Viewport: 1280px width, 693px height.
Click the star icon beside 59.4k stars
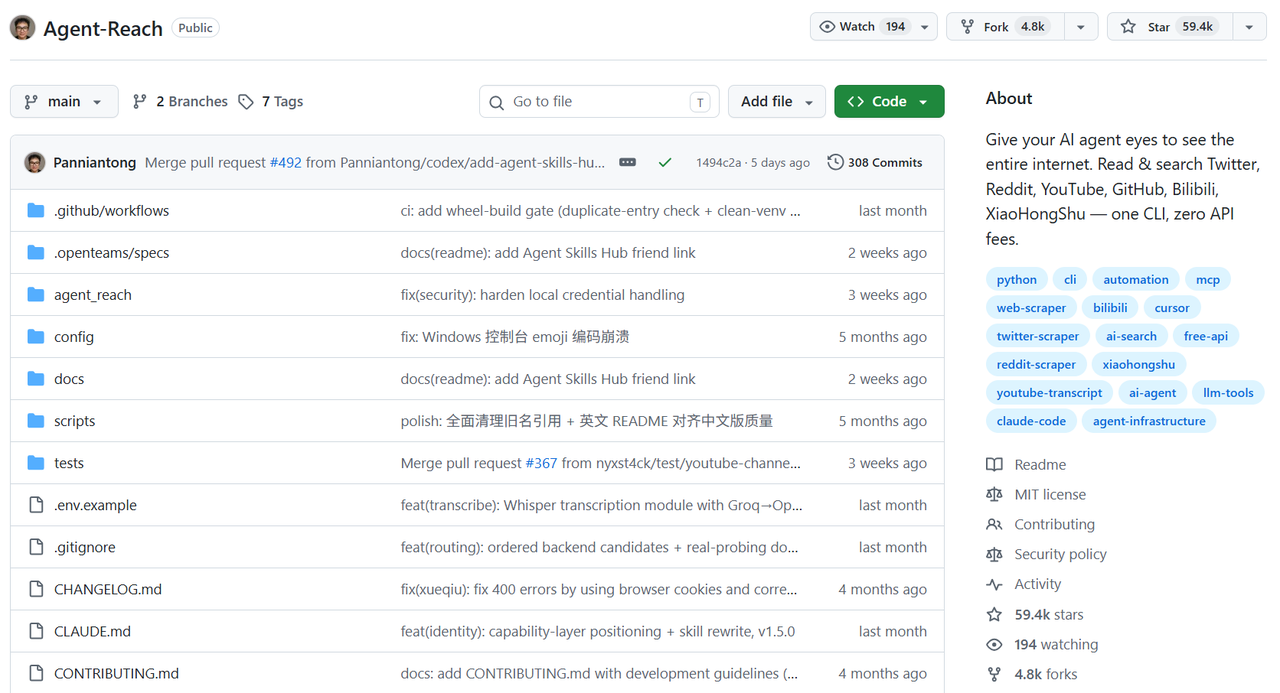[994, 614]
